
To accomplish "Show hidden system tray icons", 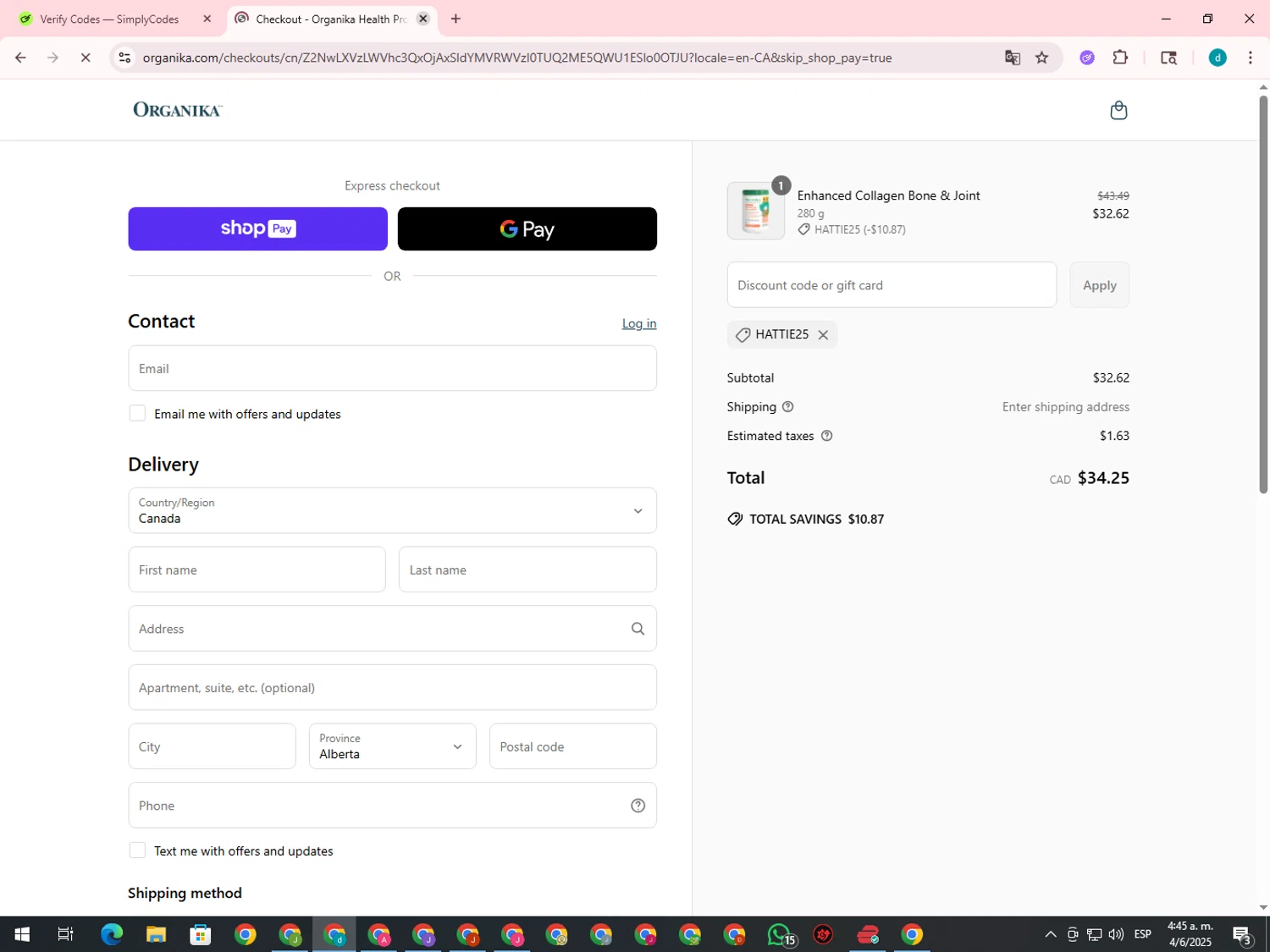I will tap(1050, 934).
